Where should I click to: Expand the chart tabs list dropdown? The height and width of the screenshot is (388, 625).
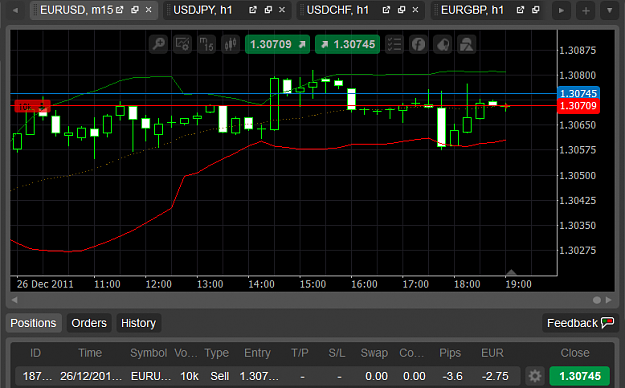609,11
